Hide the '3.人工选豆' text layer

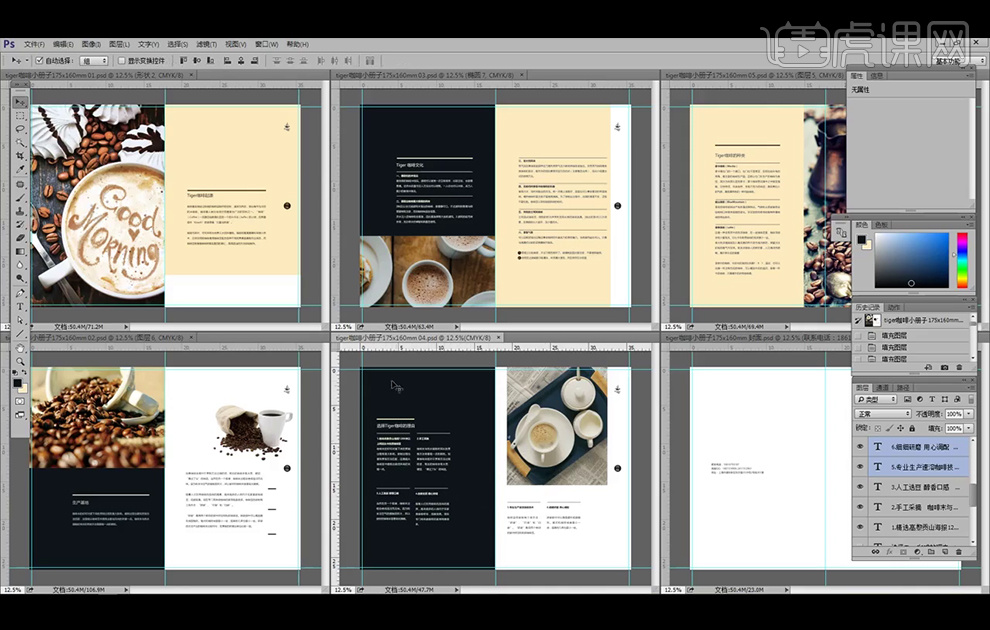click(x=860, y=487)
